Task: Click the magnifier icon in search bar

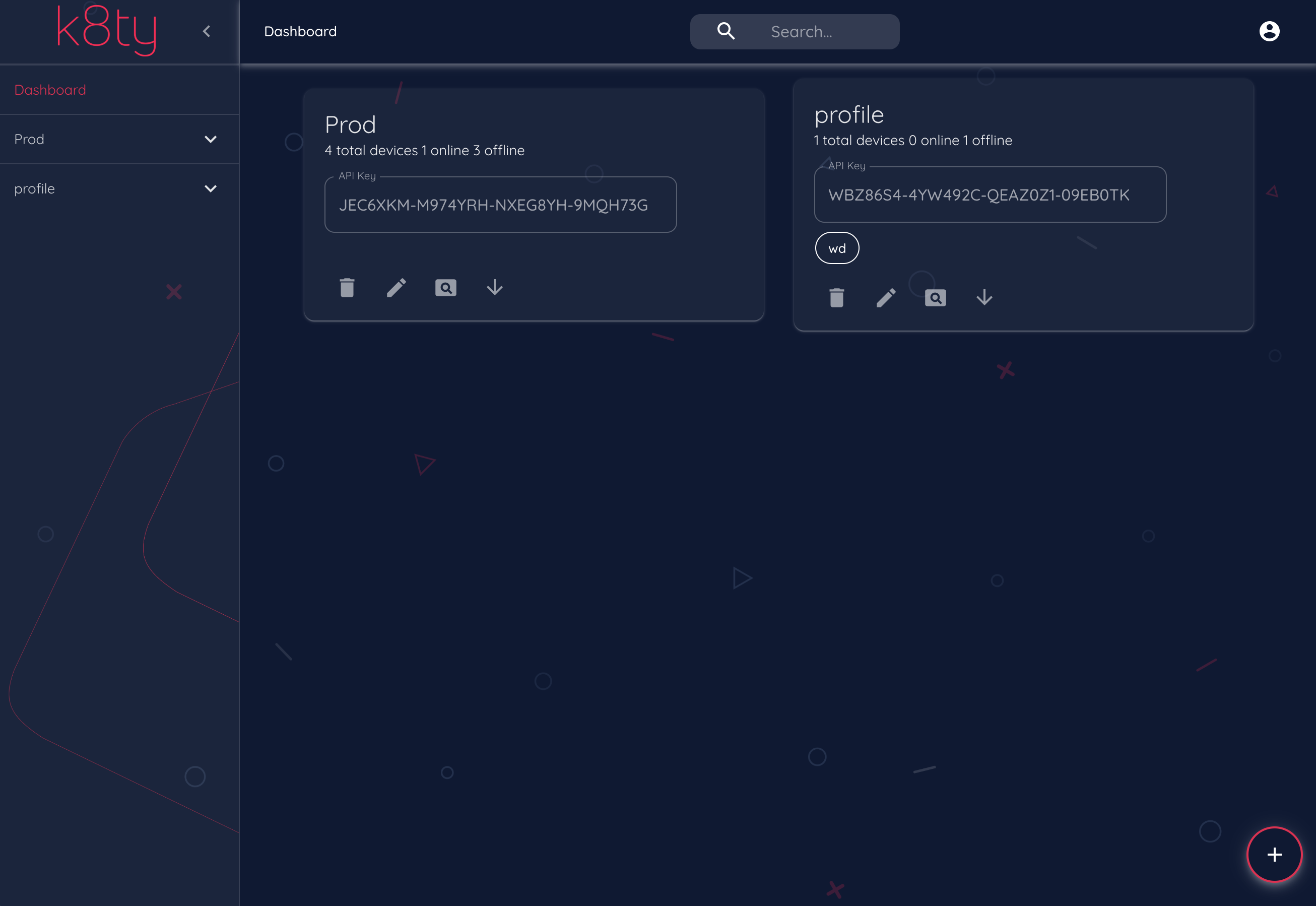Action: [x=726, y=31]
